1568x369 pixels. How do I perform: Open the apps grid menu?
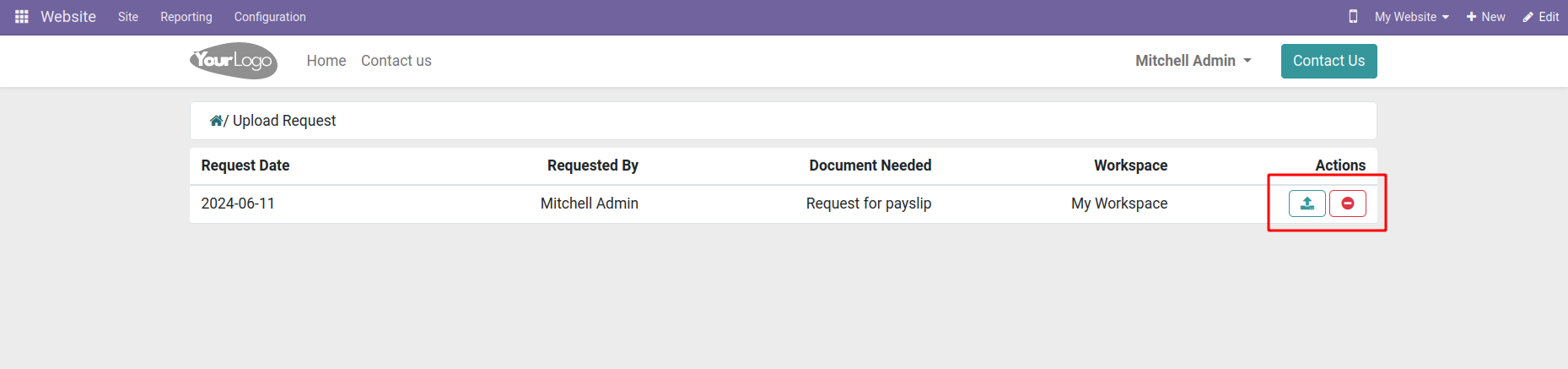22,17
